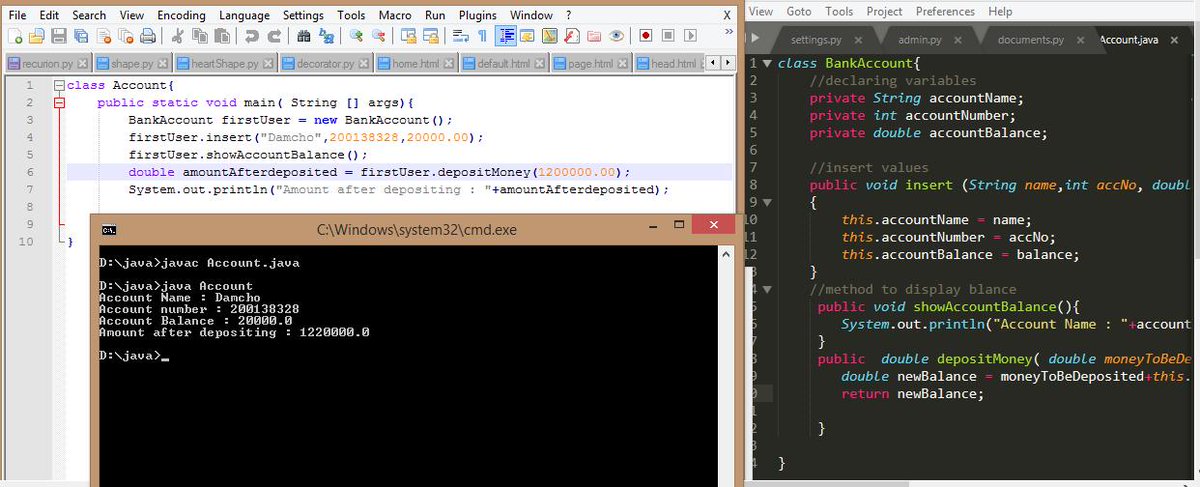Click the User Defined Language icon
Screen dimensions: 1200x487
tap(526, 36)
